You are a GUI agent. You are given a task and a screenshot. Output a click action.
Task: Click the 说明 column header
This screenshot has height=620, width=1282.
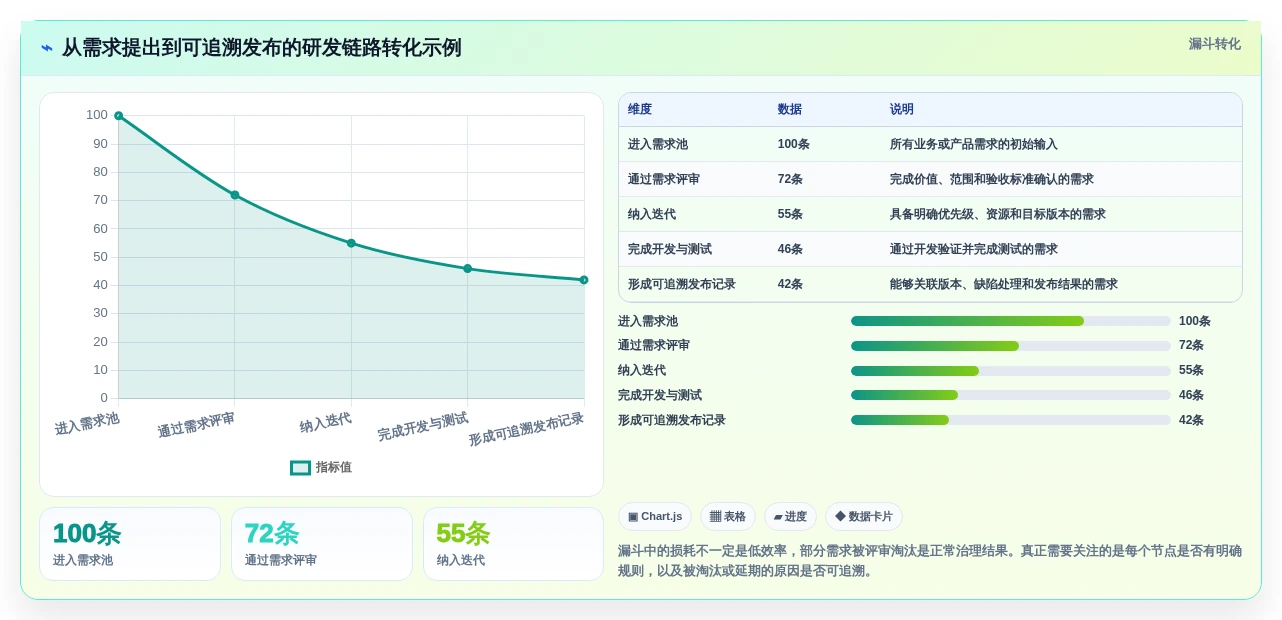pos(902,109)
